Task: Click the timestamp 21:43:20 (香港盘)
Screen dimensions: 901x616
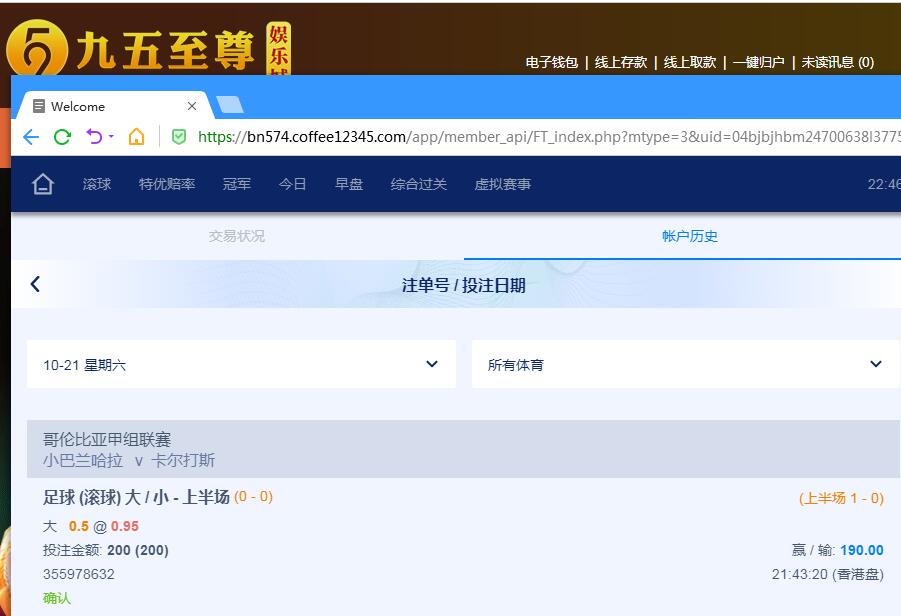Action: pyautogui.click(x=827, y=574)
